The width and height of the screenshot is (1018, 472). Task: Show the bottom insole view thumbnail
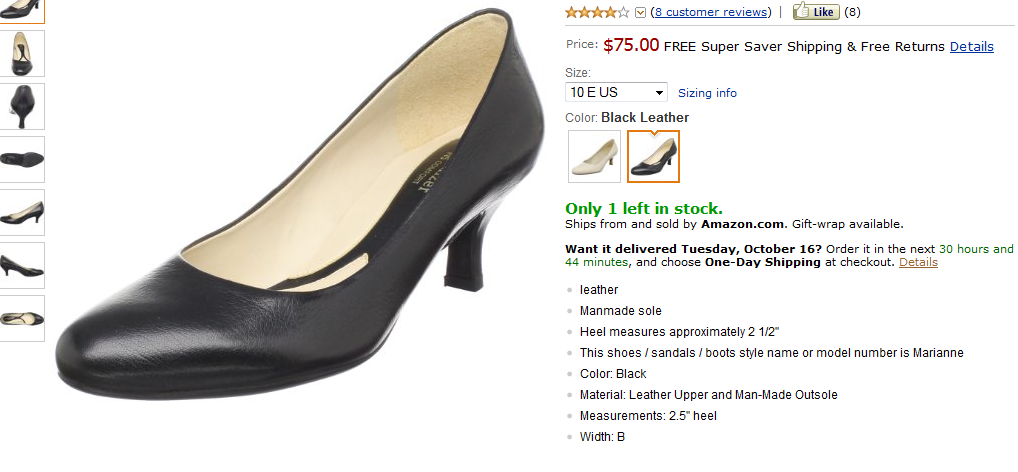click(22, 318)
